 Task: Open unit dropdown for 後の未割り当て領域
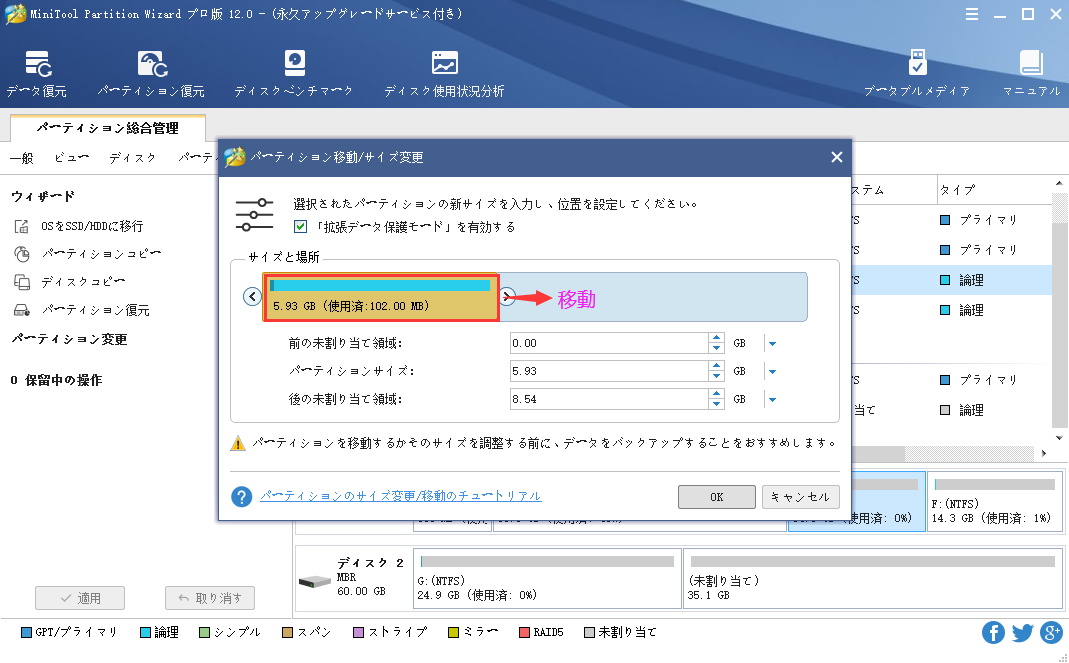(772, 400)
